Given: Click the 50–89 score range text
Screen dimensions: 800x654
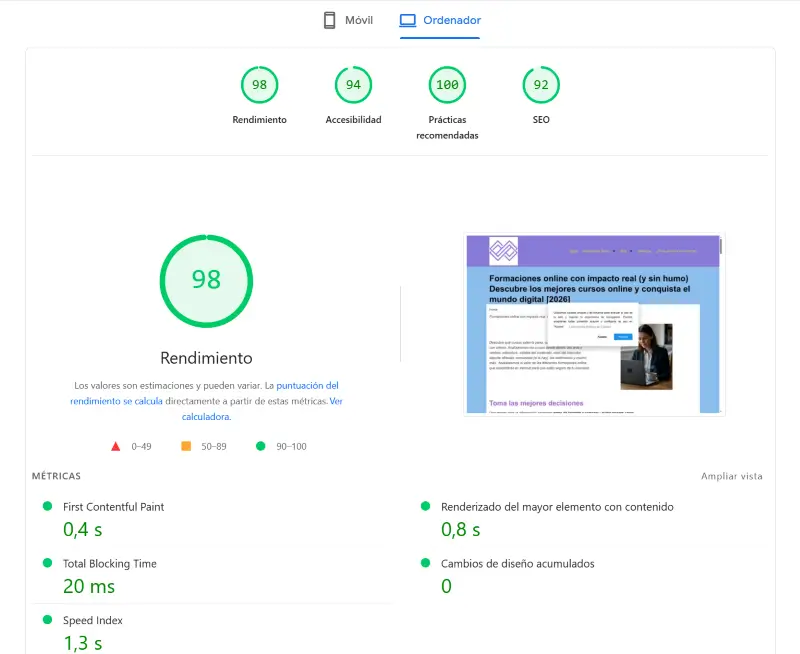Looking at the screenshot, I should click(x=214, y=446).
